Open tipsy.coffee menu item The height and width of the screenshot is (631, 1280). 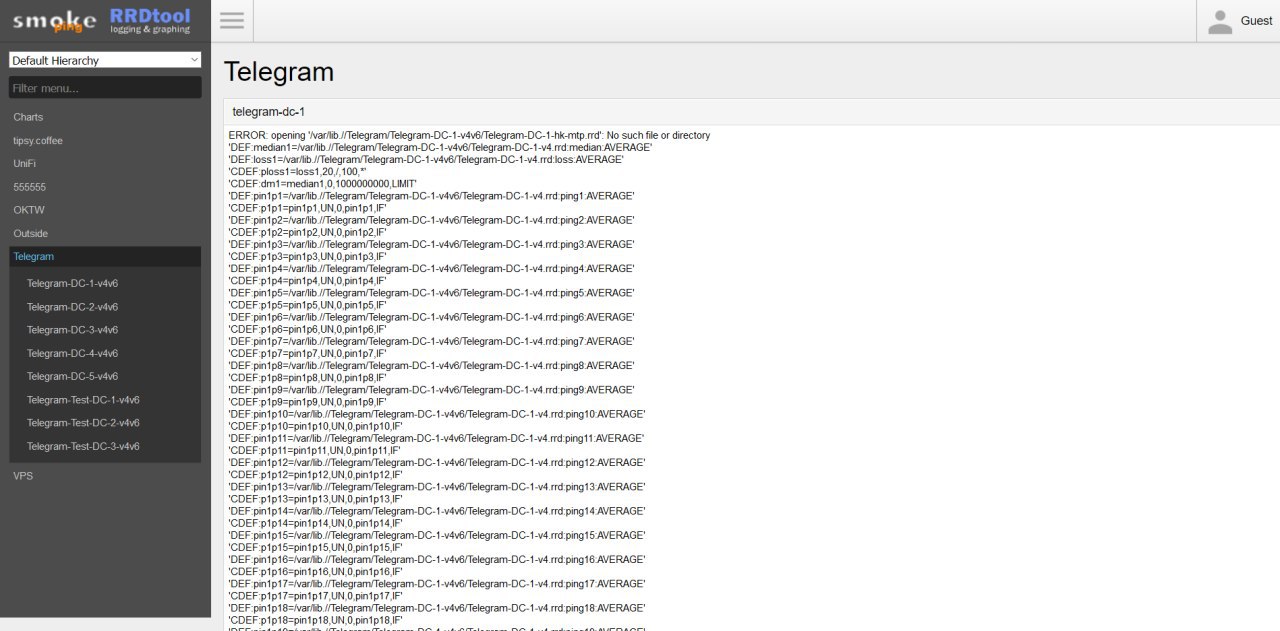[38, 141]
